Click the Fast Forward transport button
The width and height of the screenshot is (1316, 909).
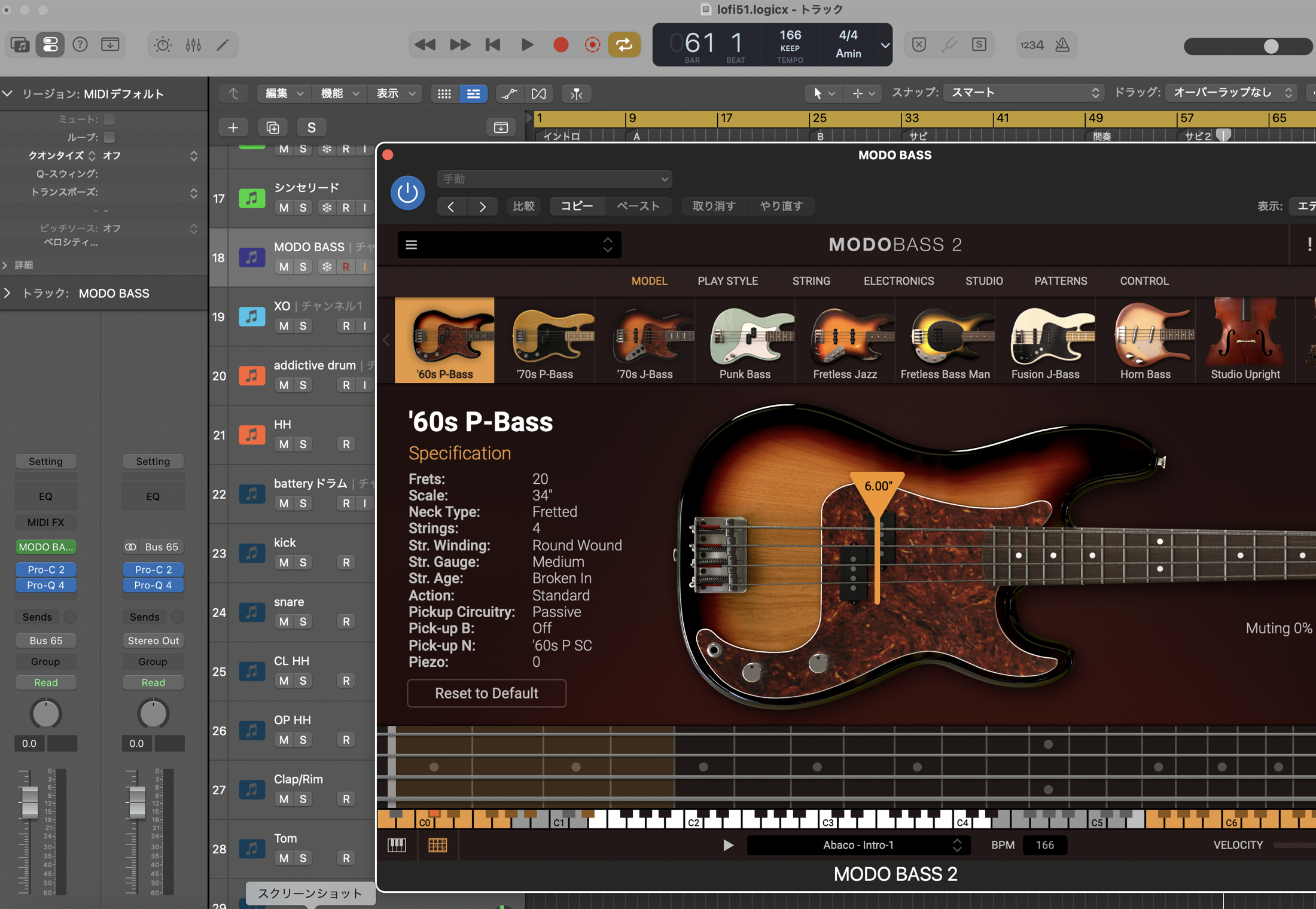pos(459,45)
